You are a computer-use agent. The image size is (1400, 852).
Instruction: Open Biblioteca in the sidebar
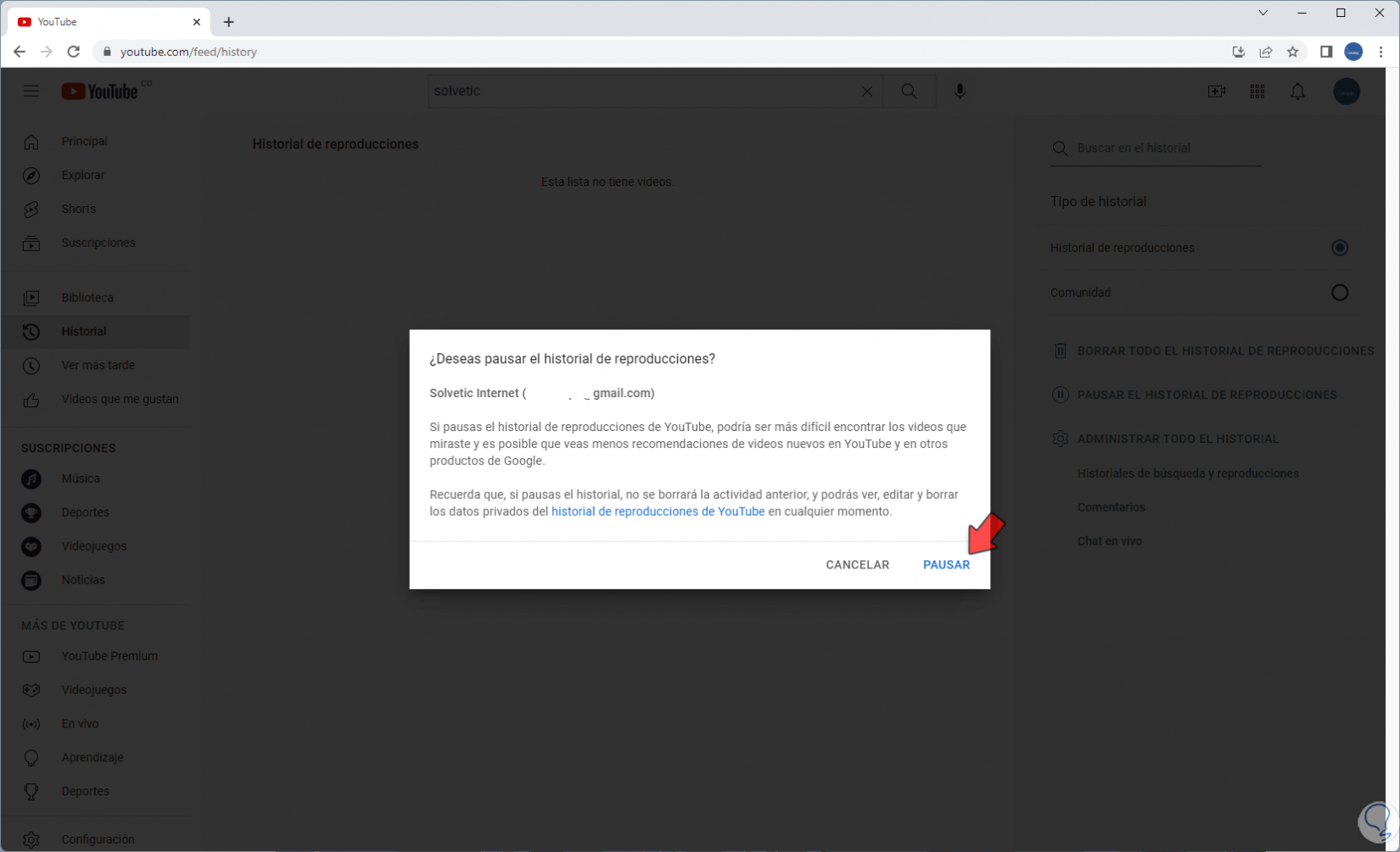tap(96, 298)
